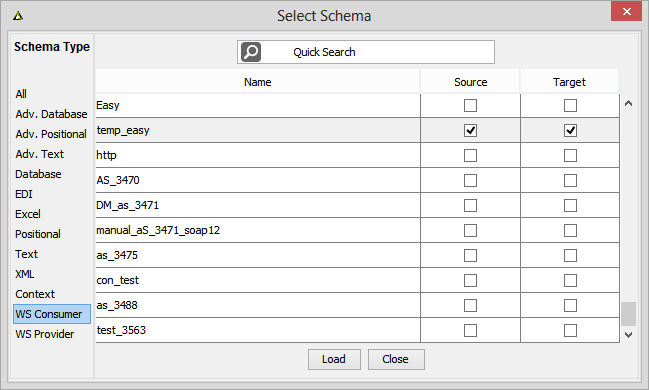This screenshot has height=390, width=649.
Task: Click the application logo in title bar
Action: (18, 16)
